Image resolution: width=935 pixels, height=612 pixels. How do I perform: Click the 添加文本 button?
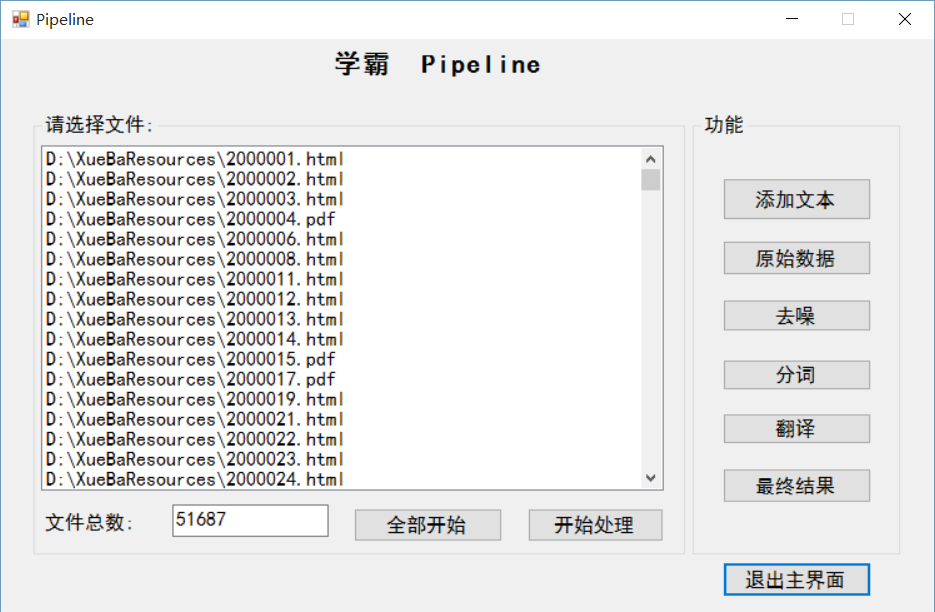[x=797, y=199]
